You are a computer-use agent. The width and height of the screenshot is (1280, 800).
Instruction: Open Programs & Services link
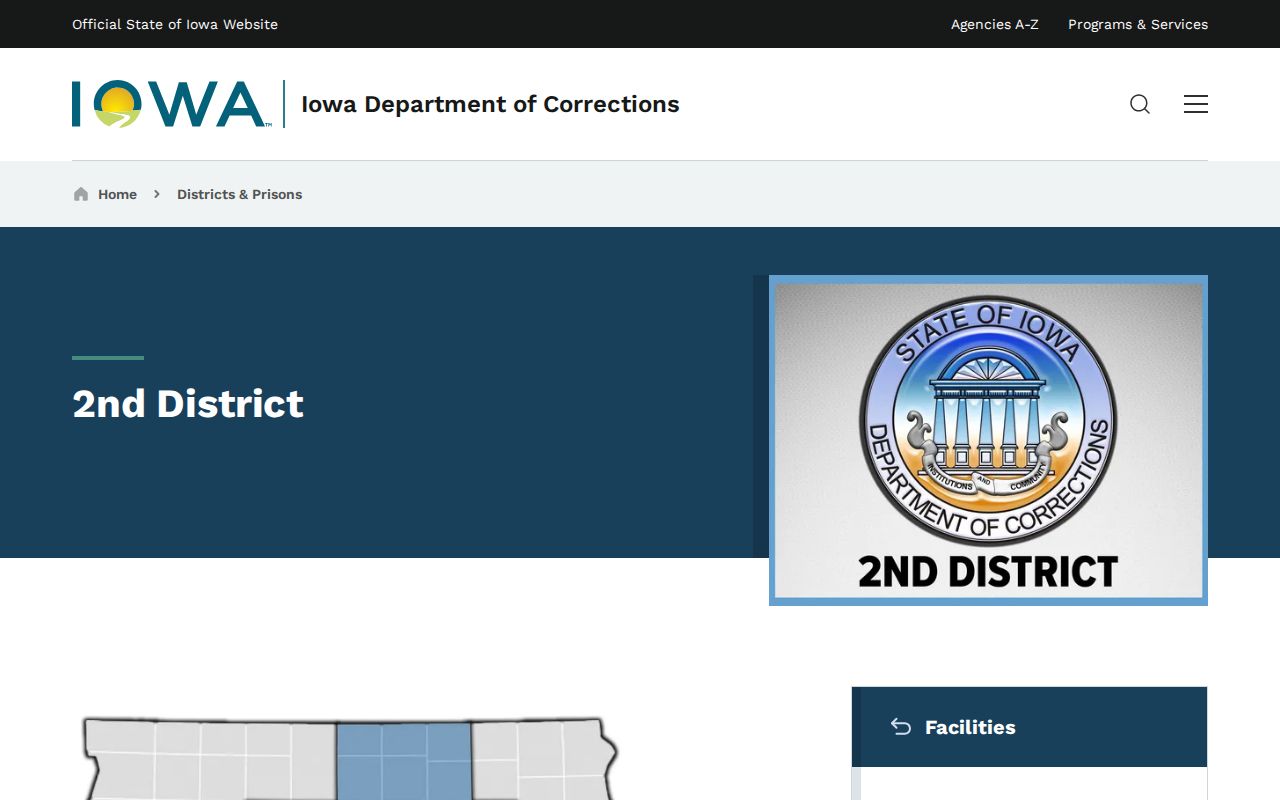1138,24
